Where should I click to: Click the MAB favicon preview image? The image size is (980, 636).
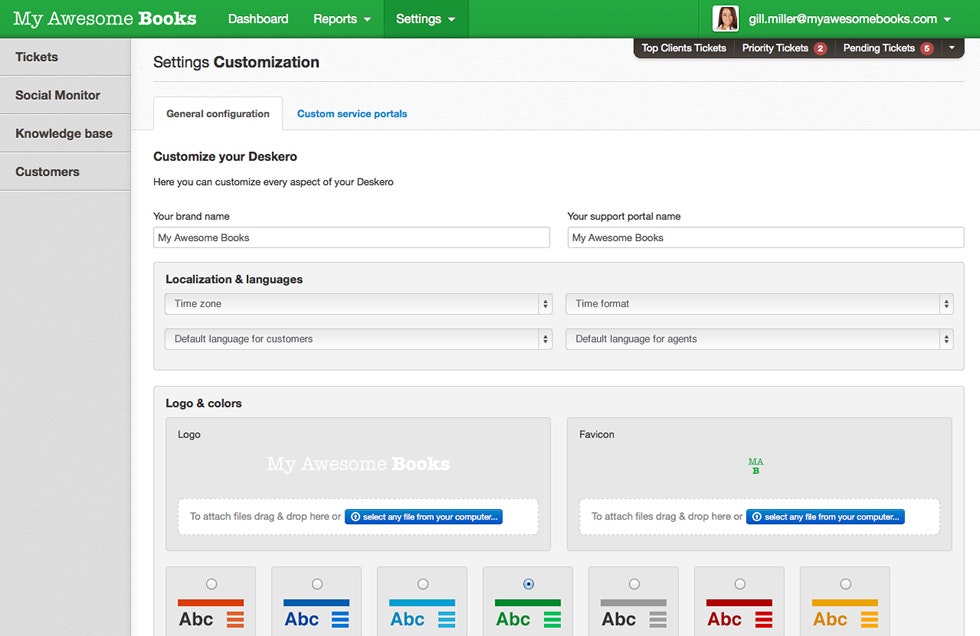[x=756, y=466]
